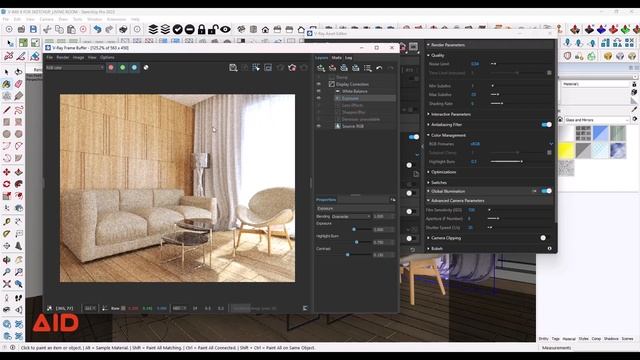Expand the Switches section
Screen dimensions: 640x360
tap(428, 182)
